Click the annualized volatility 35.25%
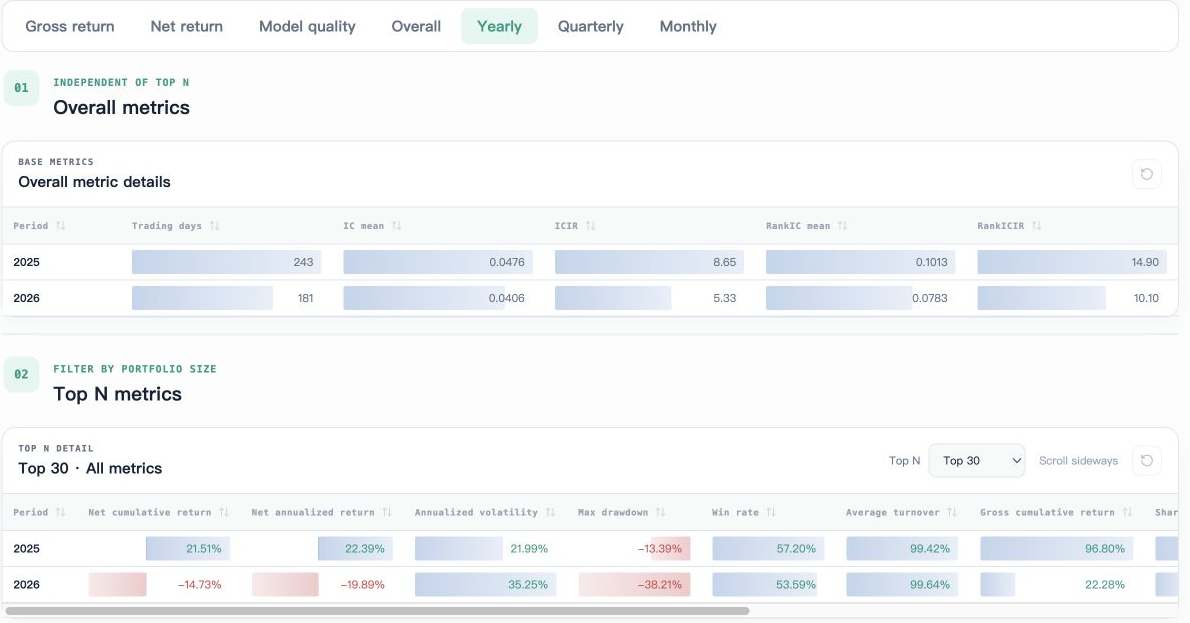 (x=527, y=585)
